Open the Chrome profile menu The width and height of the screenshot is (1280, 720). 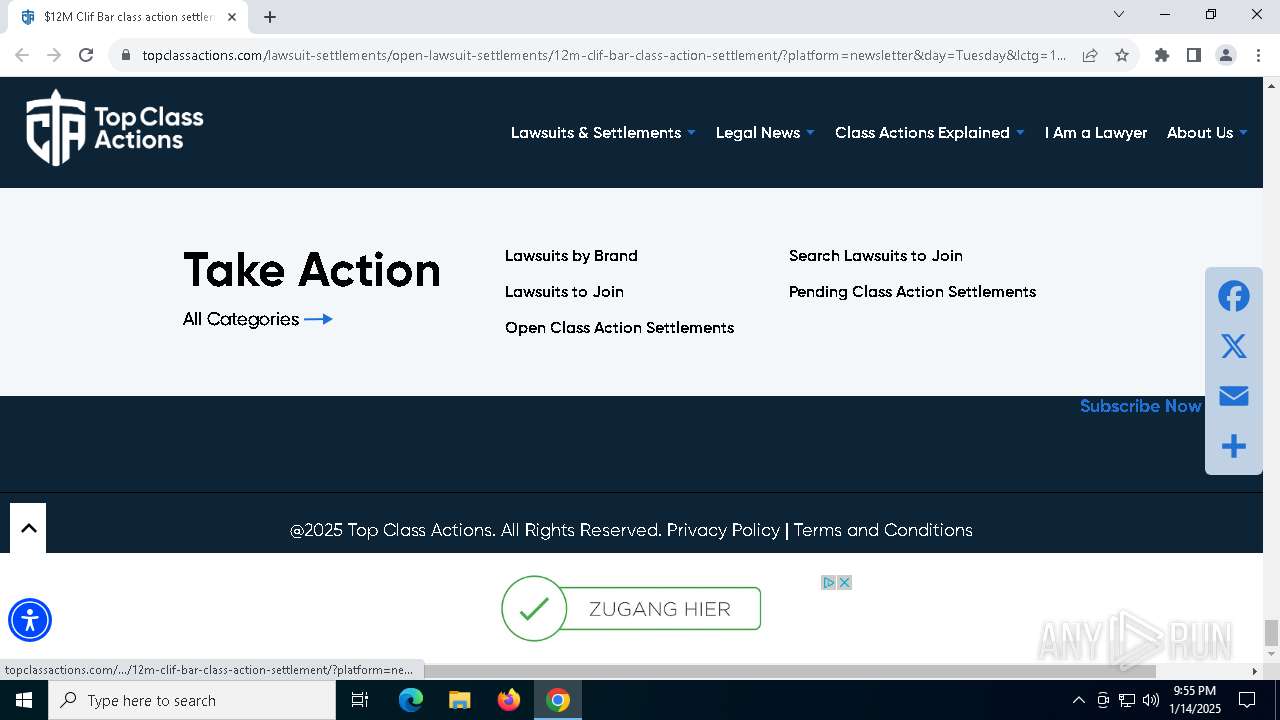1225,55
